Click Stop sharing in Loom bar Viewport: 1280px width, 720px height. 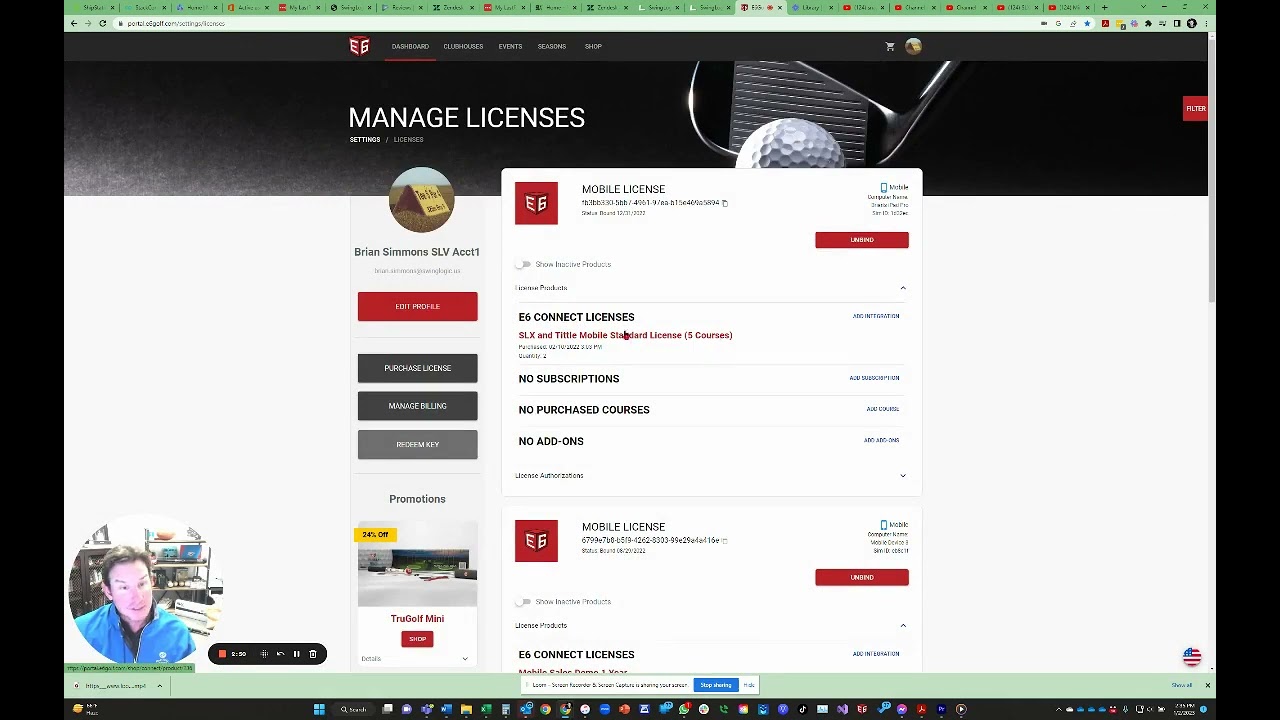[716, 685]
